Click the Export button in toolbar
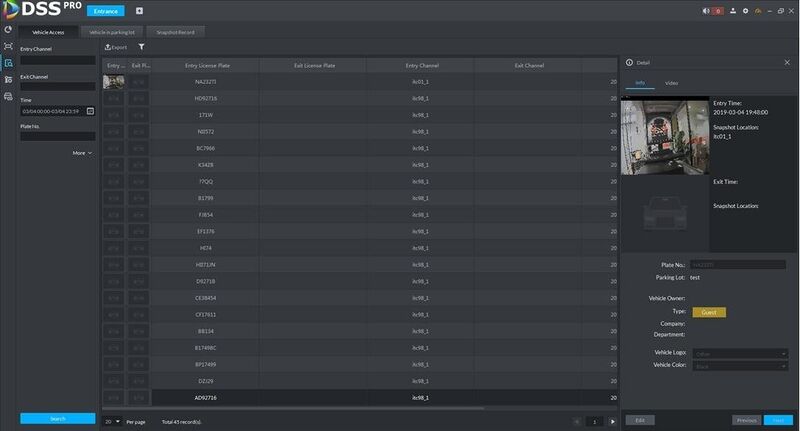This screenshot has height=431, width=800. pyautogui.click(x=116, y=47)
